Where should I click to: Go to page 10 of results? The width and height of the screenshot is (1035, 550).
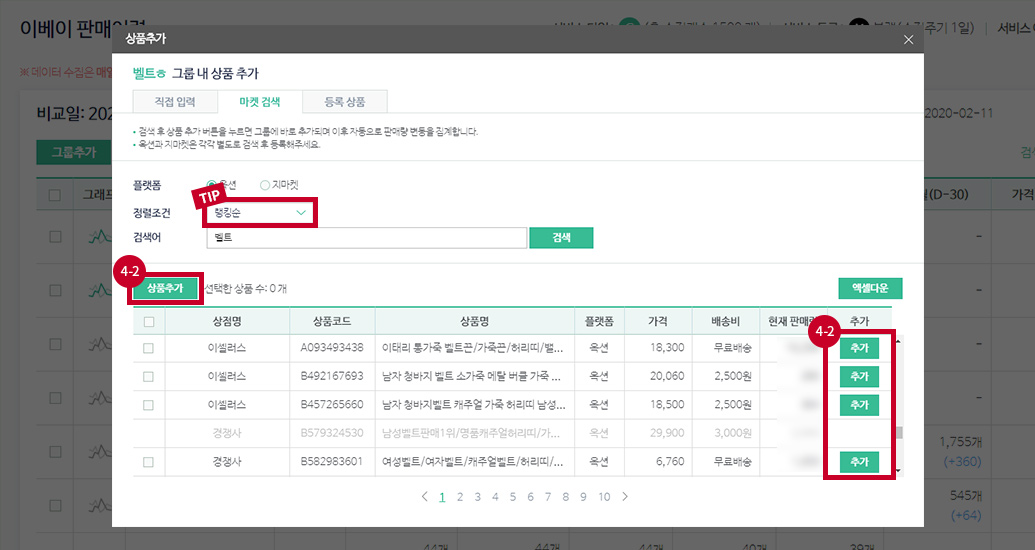(604, 497)
